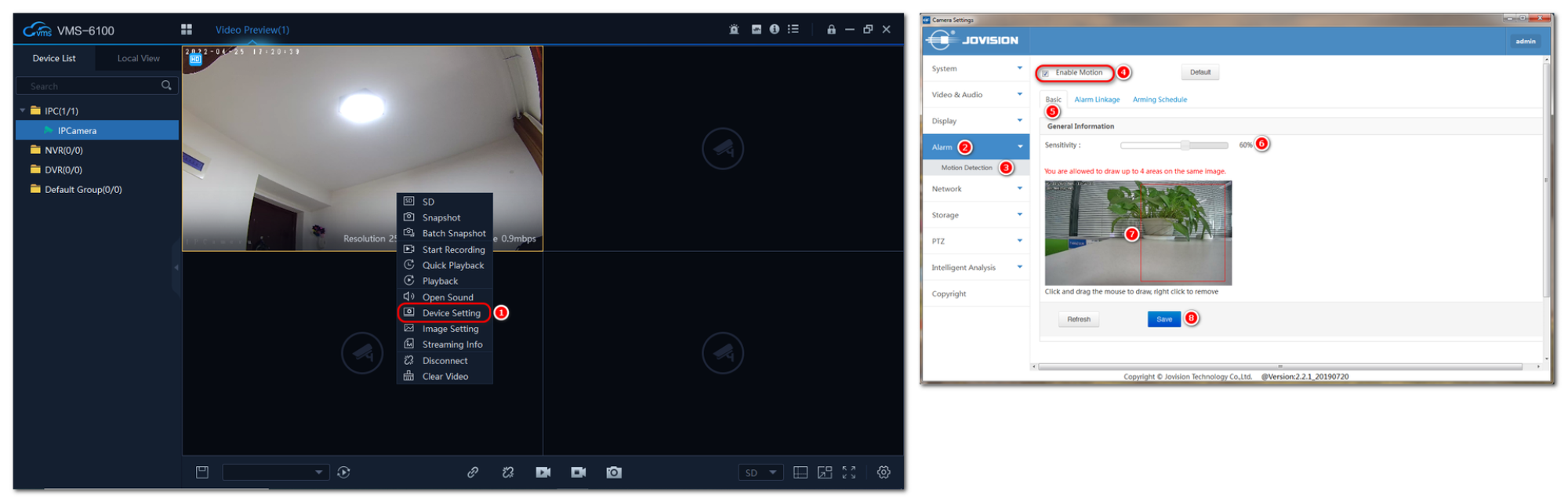Click the lock screen padlock icon
The image size is (1568, 503).
click(831, 30)
